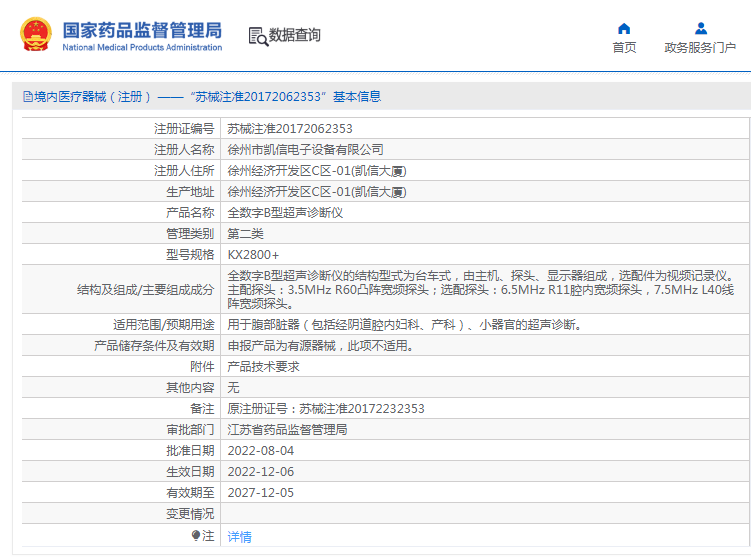Click the 政务服务门户 text label

tap(700, 47)
